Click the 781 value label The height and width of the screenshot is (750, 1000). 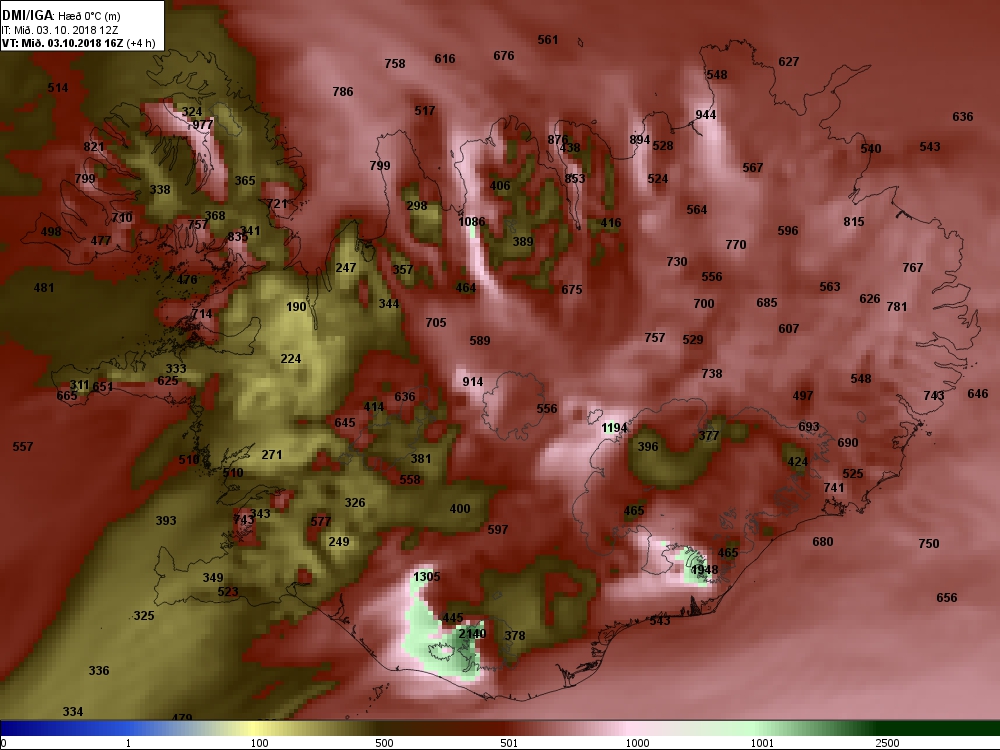coord(897,306)
